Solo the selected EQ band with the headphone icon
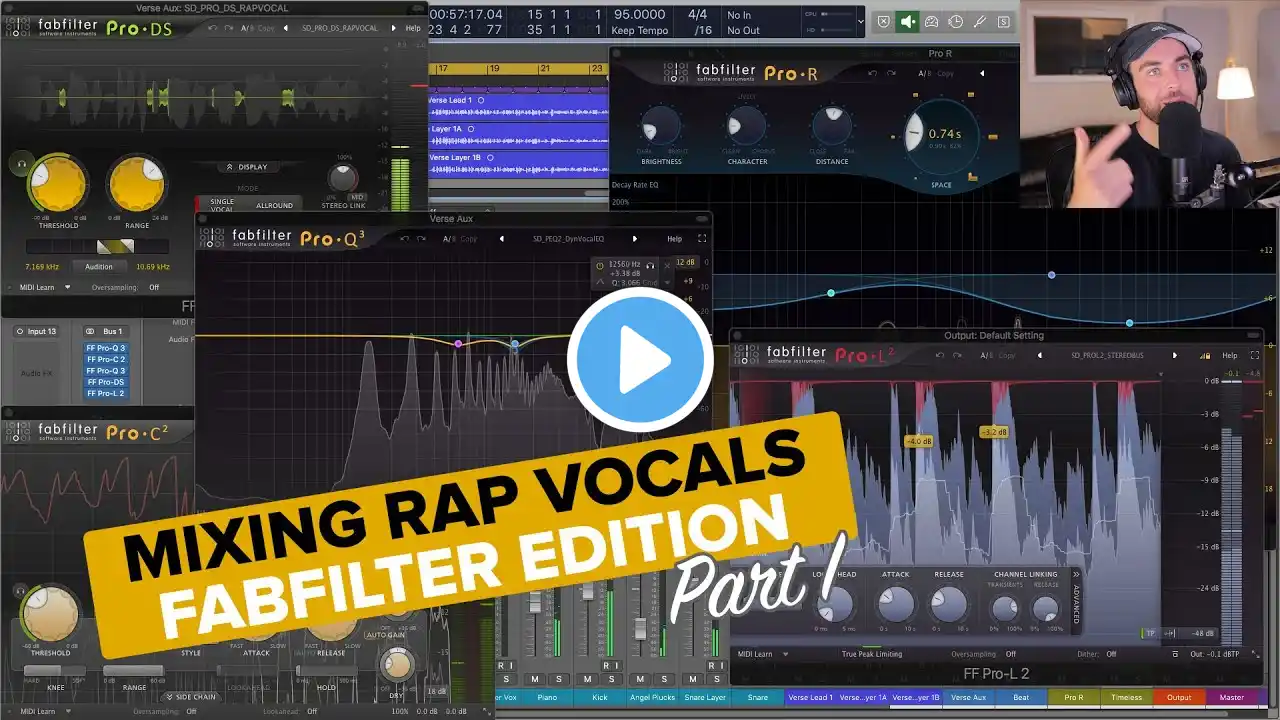The height and width of the screenshot is (720, 1280). 650,265
